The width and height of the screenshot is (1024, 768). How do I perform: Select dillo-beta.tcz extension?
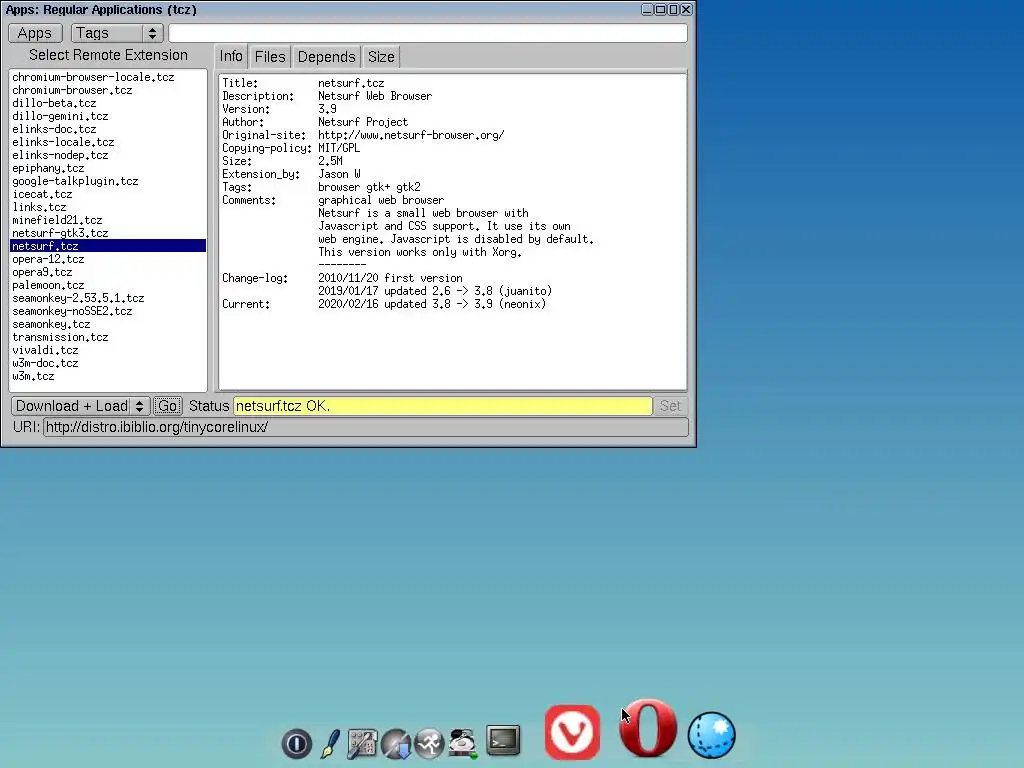tap(108, 103)
